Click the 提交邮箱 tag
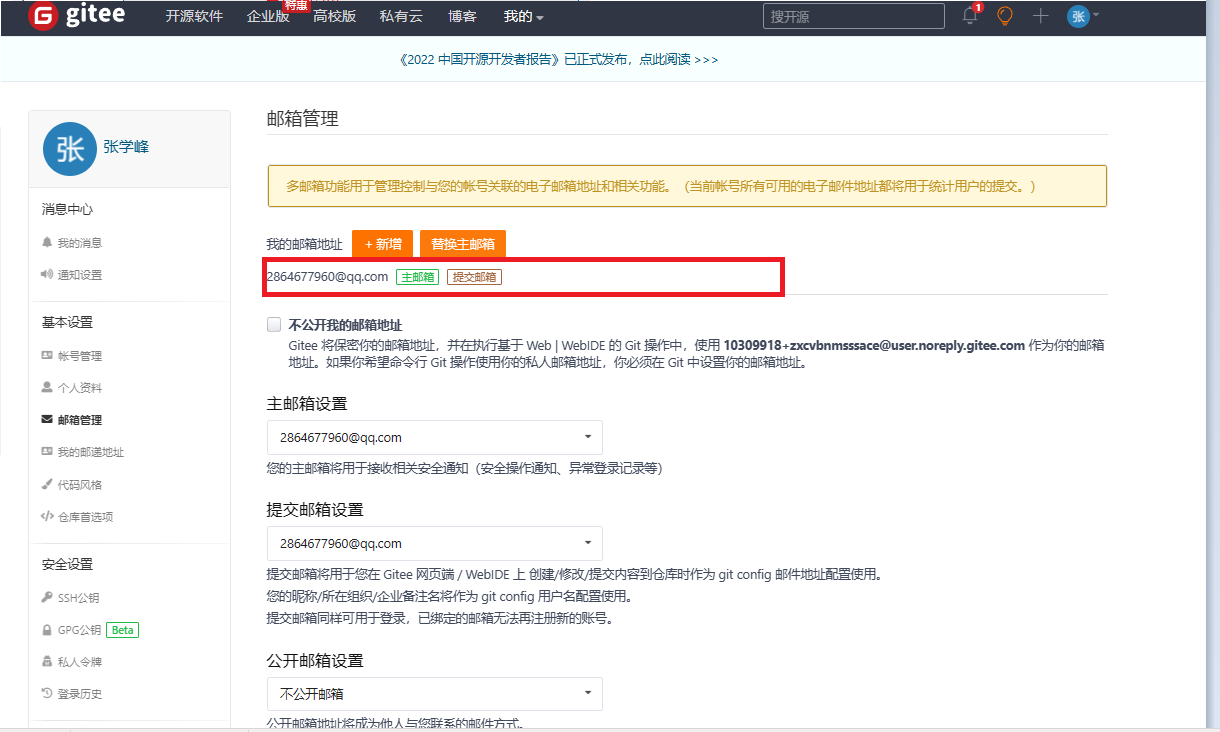Screen dimensions: 1220x732 [x=474, y=277]
